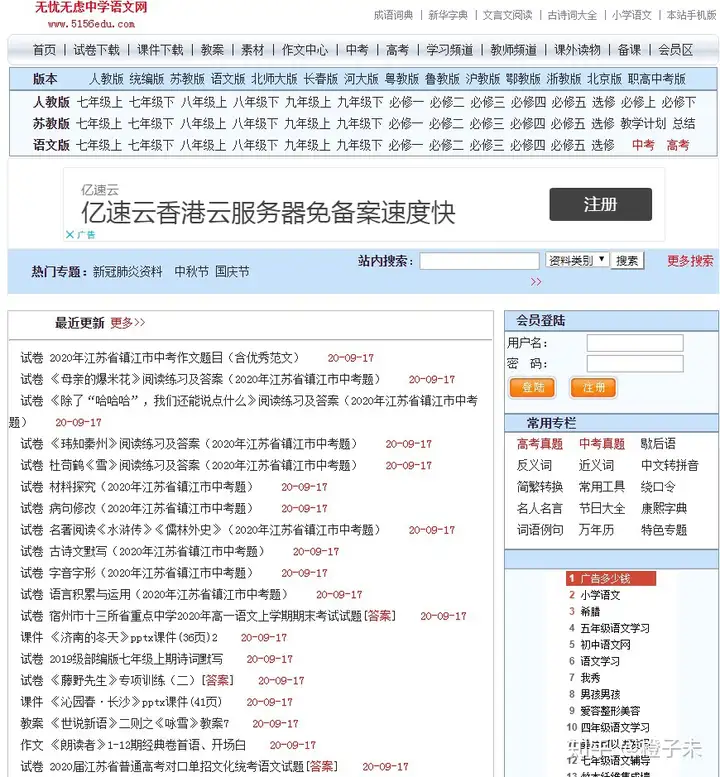Open red 中考 link in 语文版 row
The height and width of the screenshot is (777, 720).
tap(643, 145)
